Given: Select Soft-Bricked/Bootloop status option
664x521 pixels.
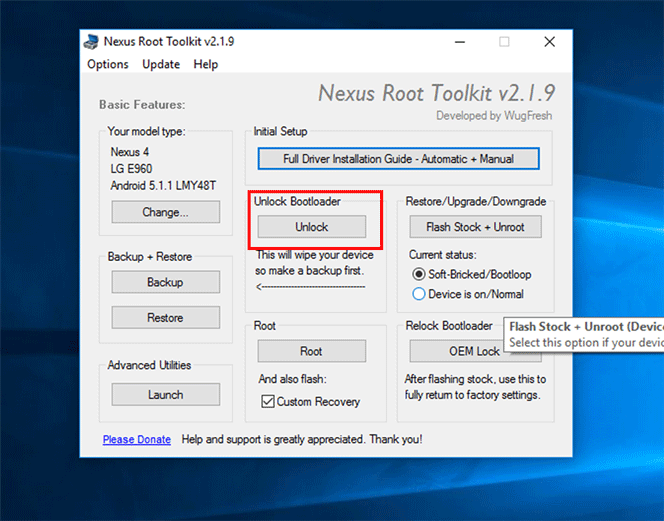Looking at the screenshot, I should (472, 274).
